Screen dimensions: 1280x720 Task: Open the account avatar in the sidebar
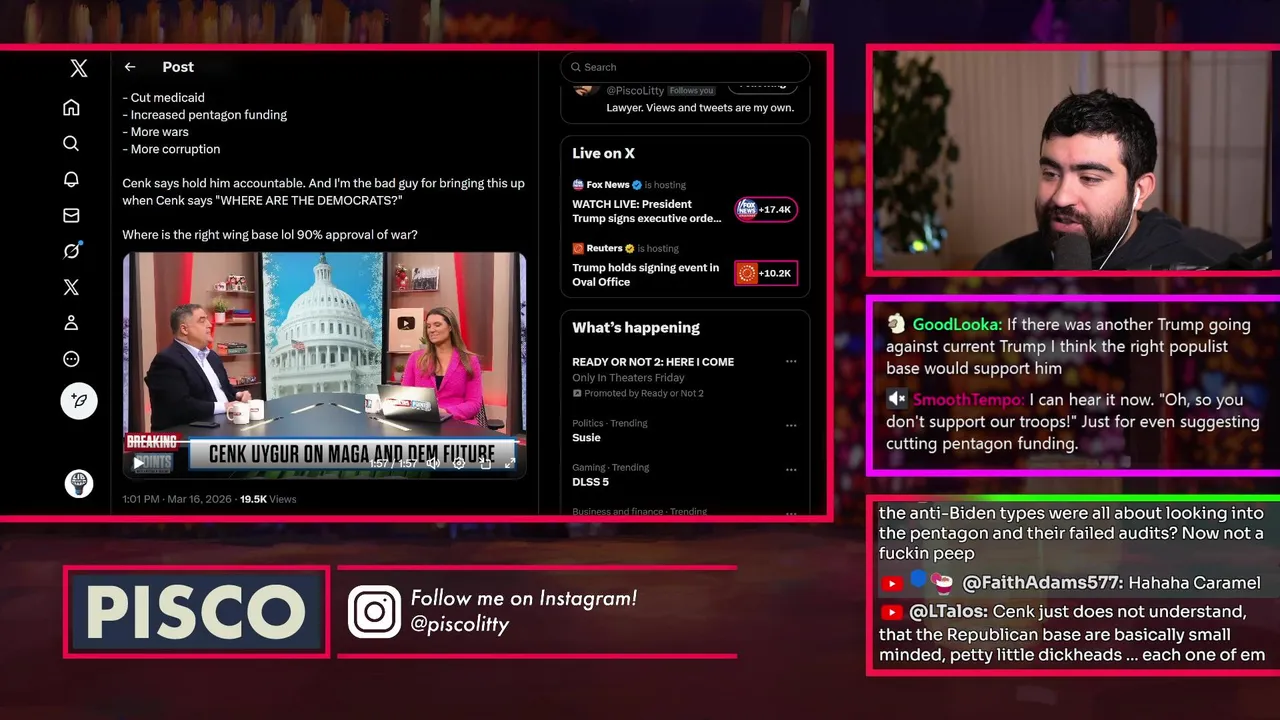pyautogui.click(x=79, y=484)
